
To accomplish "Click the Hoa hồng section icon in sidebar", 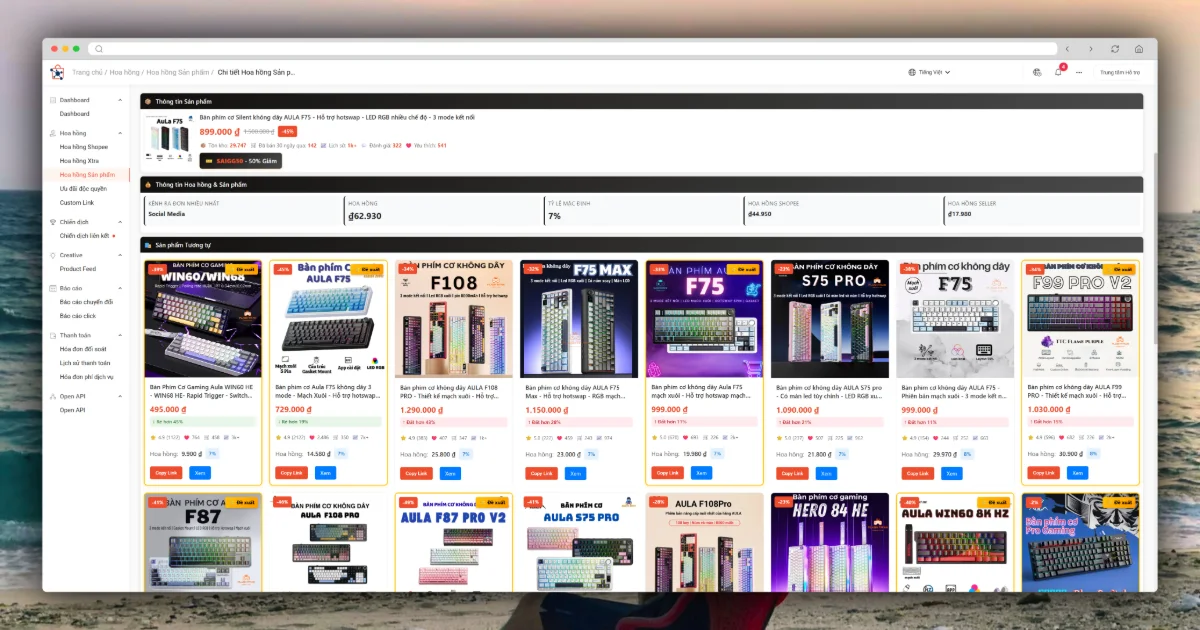I will [x=52, y=133].
